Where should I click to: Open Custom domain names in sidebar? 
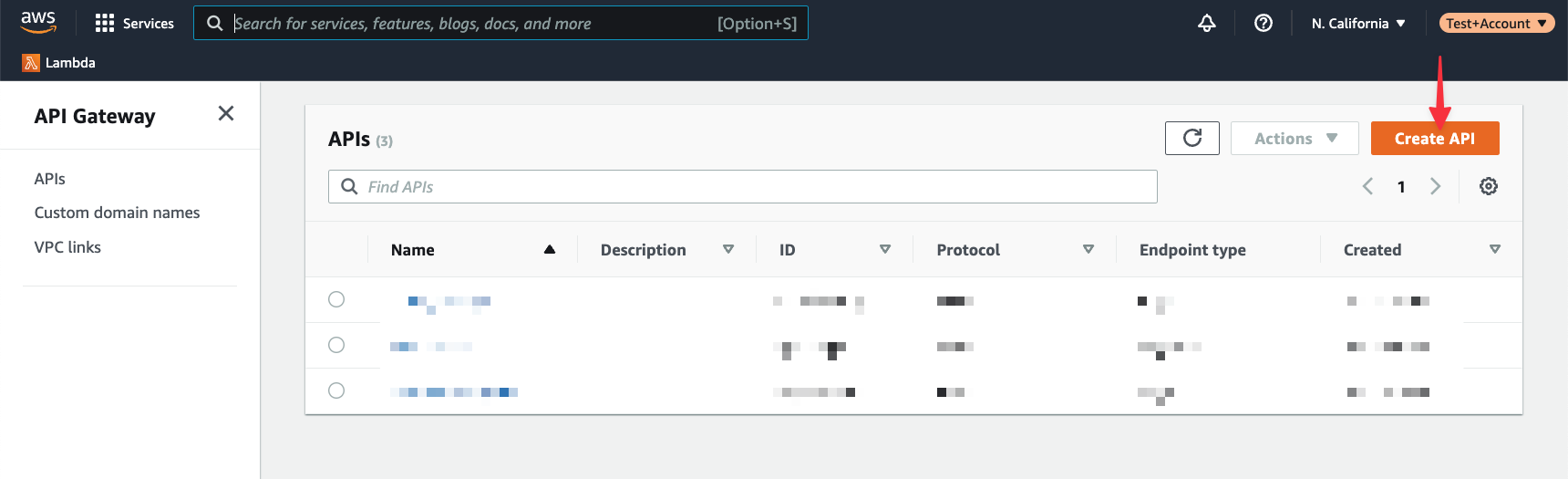[x=117, y=213]
